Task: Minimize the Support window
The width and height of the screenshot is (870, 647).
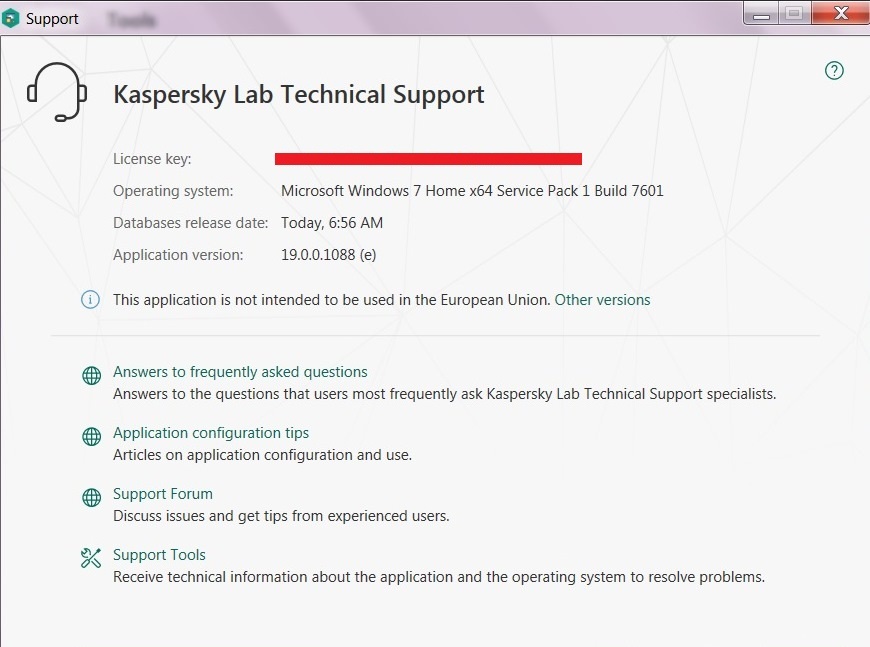Action: (x=761, y=14)
